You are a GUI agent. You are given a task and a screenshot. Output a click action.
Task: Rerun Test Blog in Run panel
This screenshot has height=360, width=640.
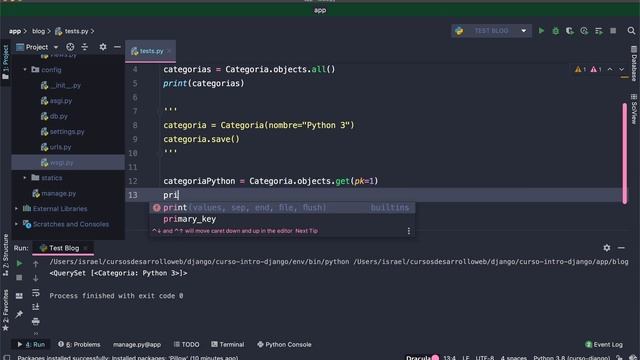[19, 264]
